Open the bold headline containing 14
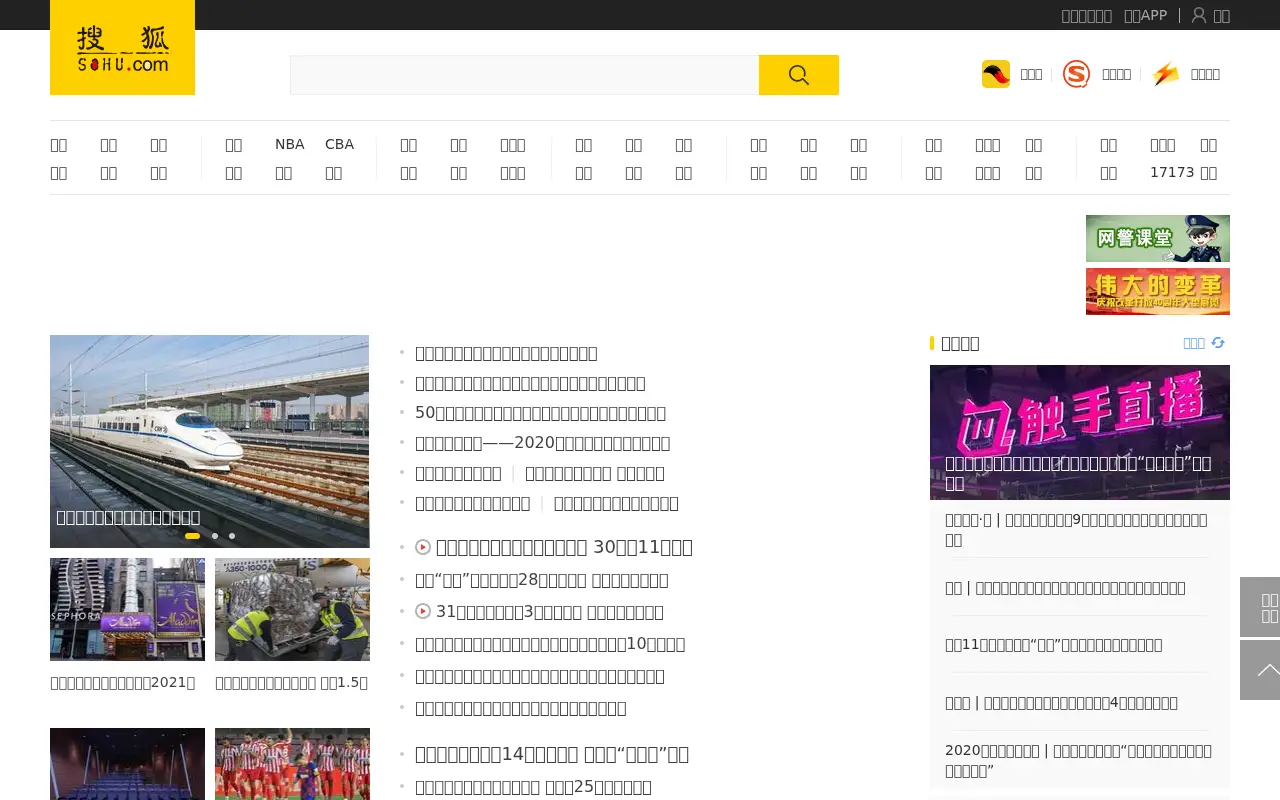This screenshot has height=800, width=1280. (x=552, y=754)
